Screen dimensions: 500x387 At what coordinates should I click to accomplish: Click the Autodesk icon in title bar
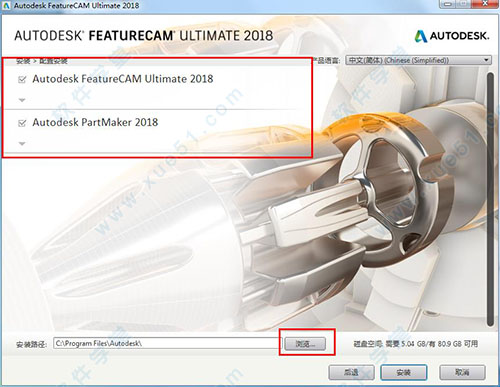pyautogui.click(x=6, y=5)
